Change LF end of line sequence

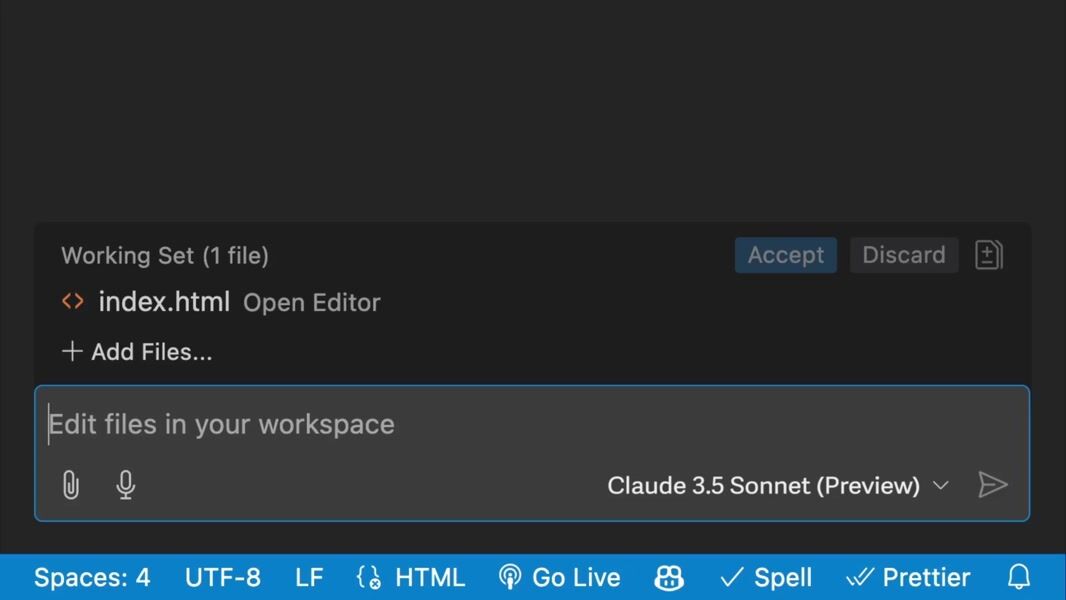pyautogui.click(x=309, y=578)
